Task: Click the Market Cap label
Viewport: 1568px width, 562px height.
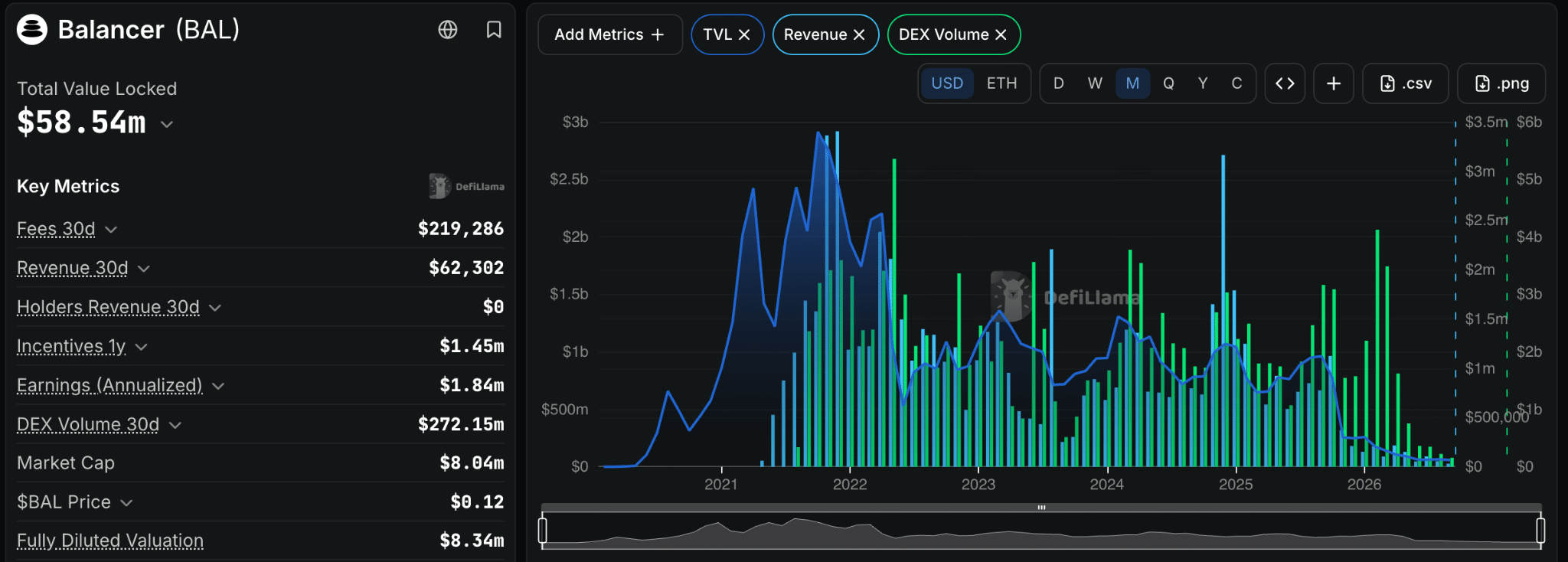Action: tap(66, 462)
